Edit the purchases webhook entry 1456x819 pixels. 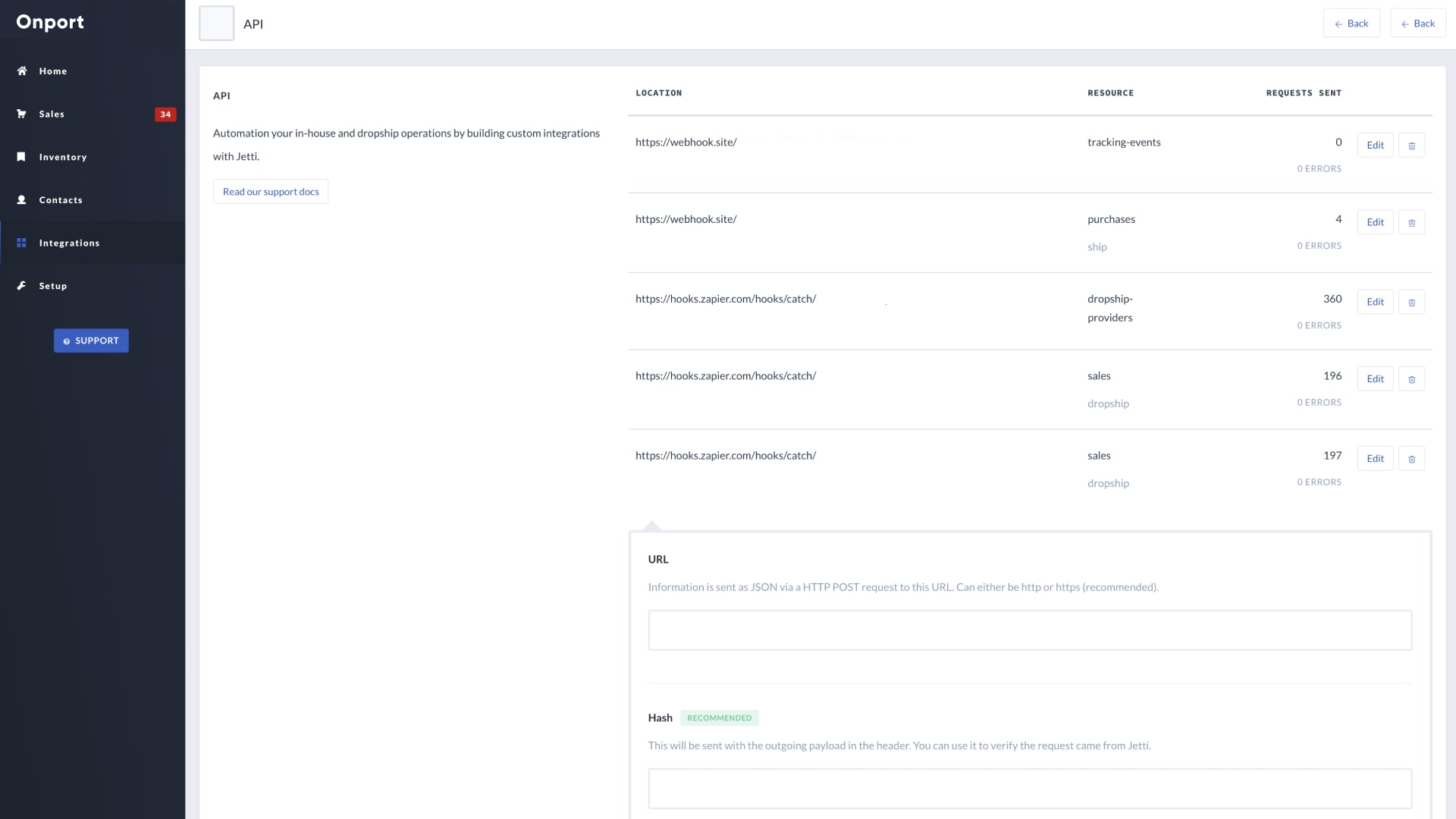tap(1375, 222)
